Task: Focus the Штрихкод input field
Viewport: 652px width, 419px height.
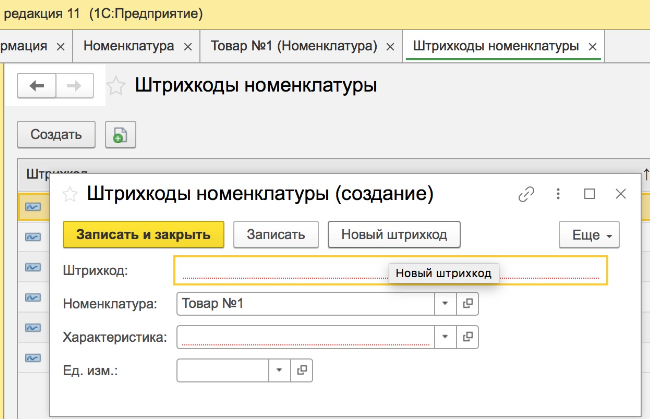Action: pyautogui.click(x=390, y=271)
